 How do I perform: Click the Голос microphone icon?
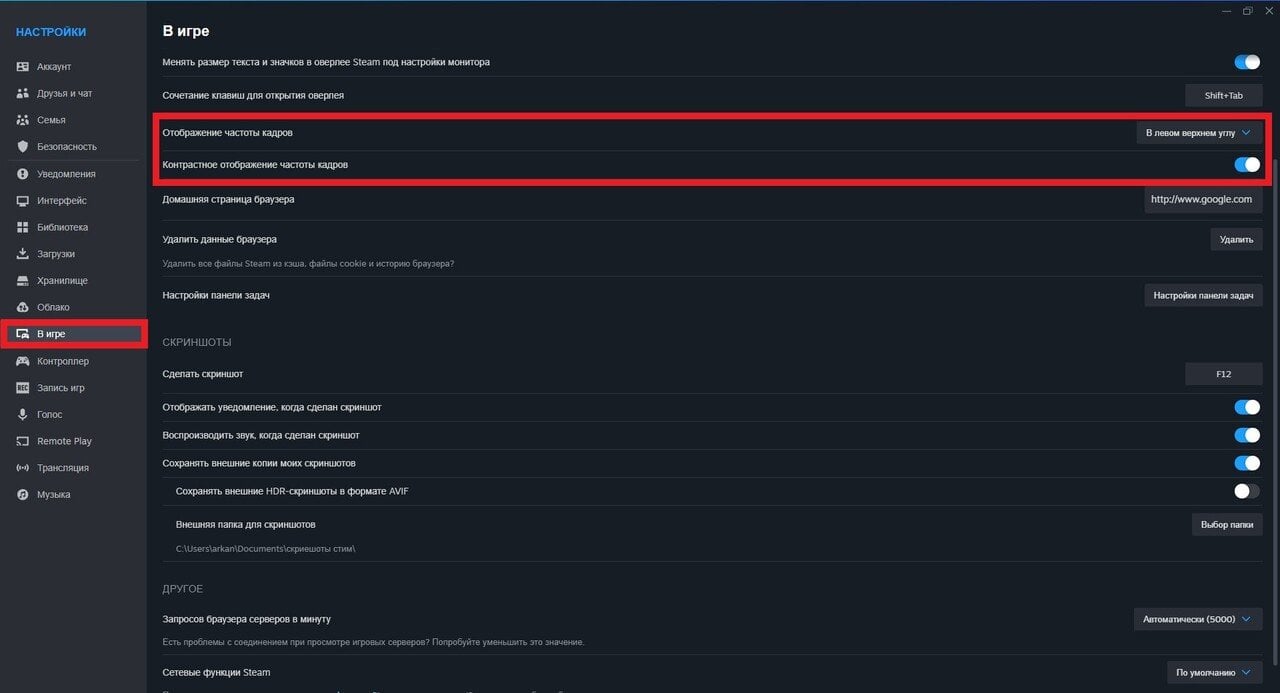coord(22,414)
